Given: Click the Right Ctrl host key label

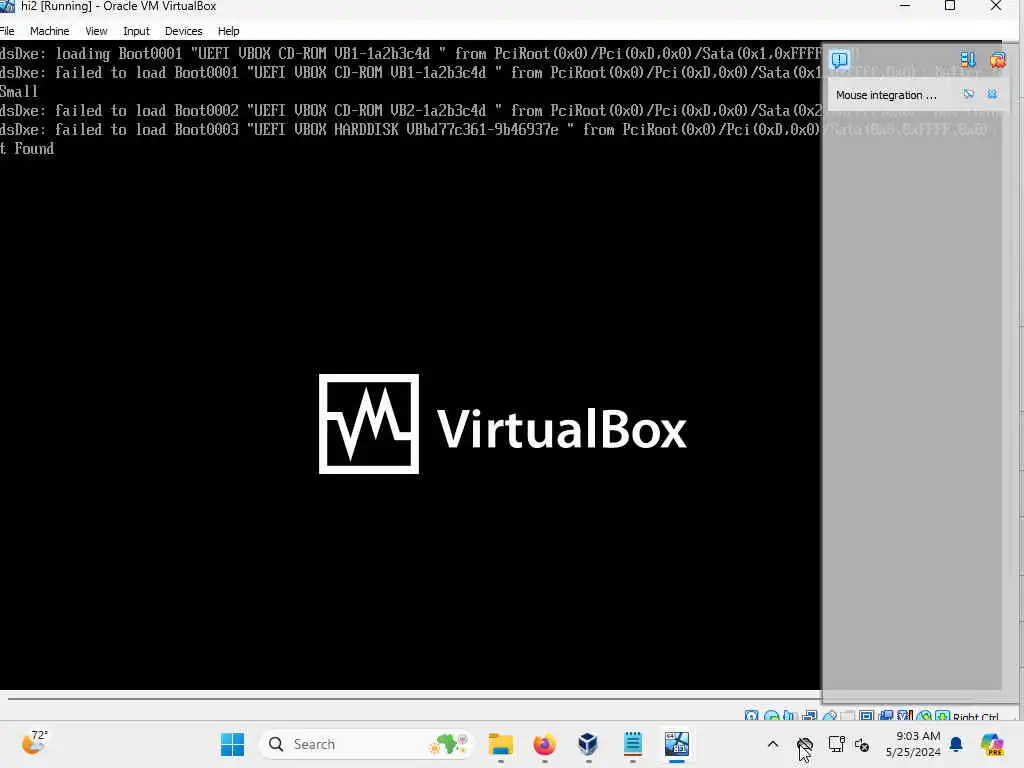Looking at the screenshot, I should click(x=976, y=716).
